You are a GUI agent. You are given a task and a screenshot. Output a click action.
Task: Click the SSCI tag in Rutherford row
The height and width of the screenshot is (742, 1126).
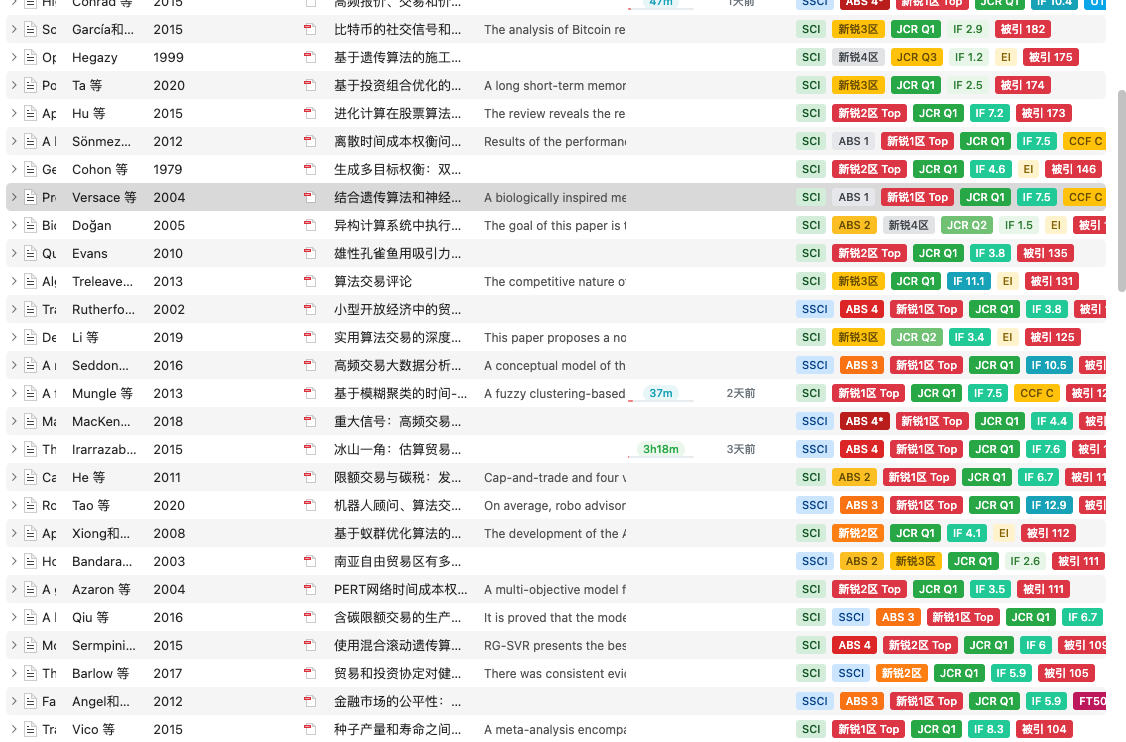pyautogui.click(x=815, y=310)
